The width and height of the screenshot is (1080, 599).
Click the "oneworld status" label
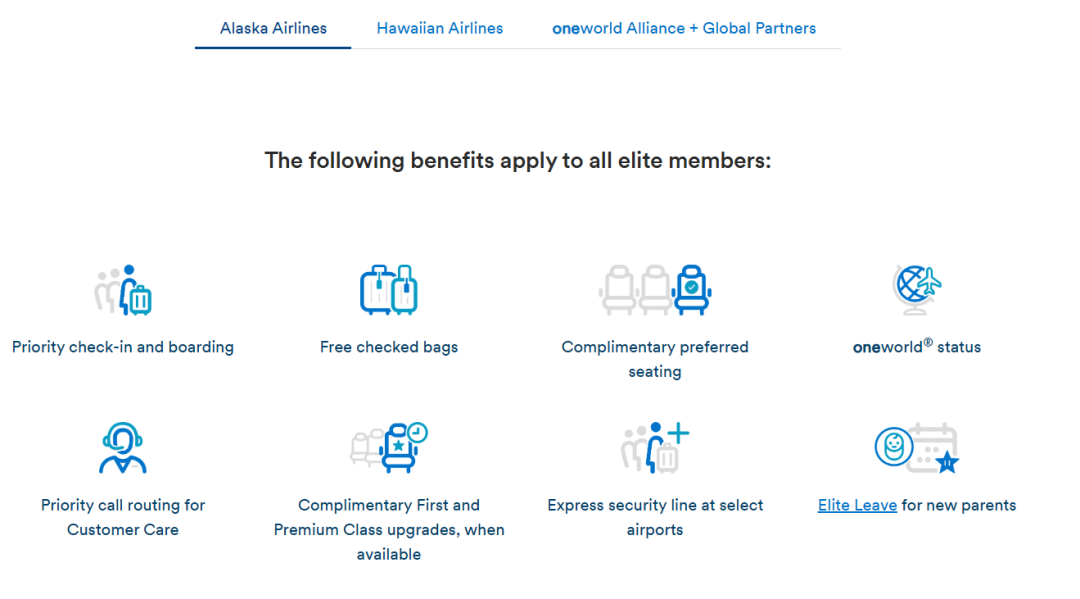tap(917, 347)
